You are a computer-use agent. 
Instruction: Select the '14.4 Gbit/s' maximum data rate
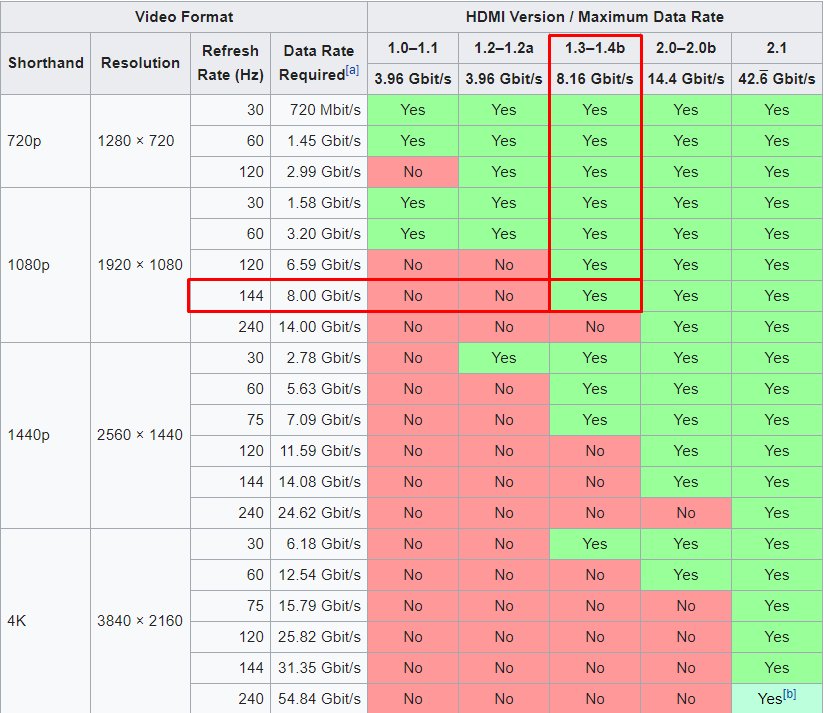pos(686,79)
